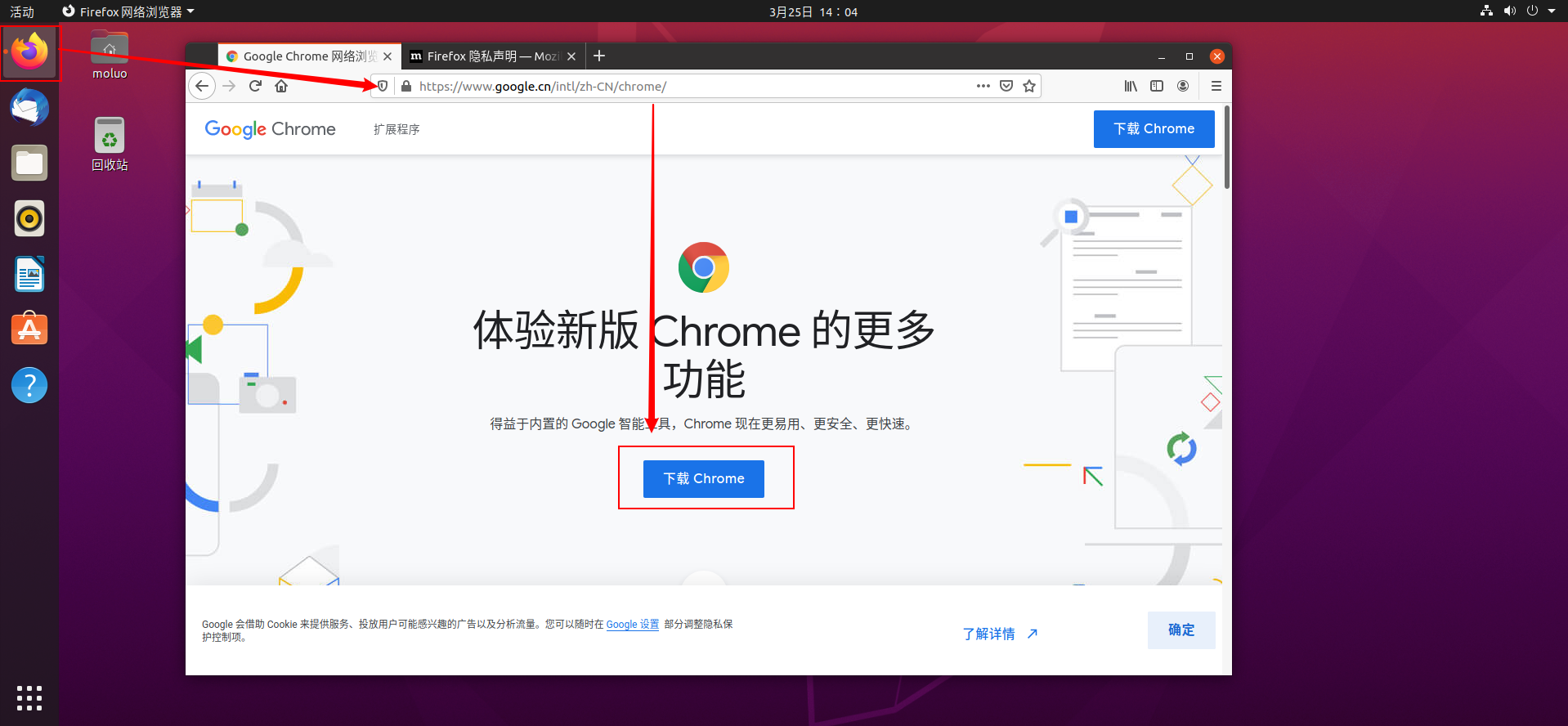
Task: Open the system status menu arrow
Action: click(1552, 11)
